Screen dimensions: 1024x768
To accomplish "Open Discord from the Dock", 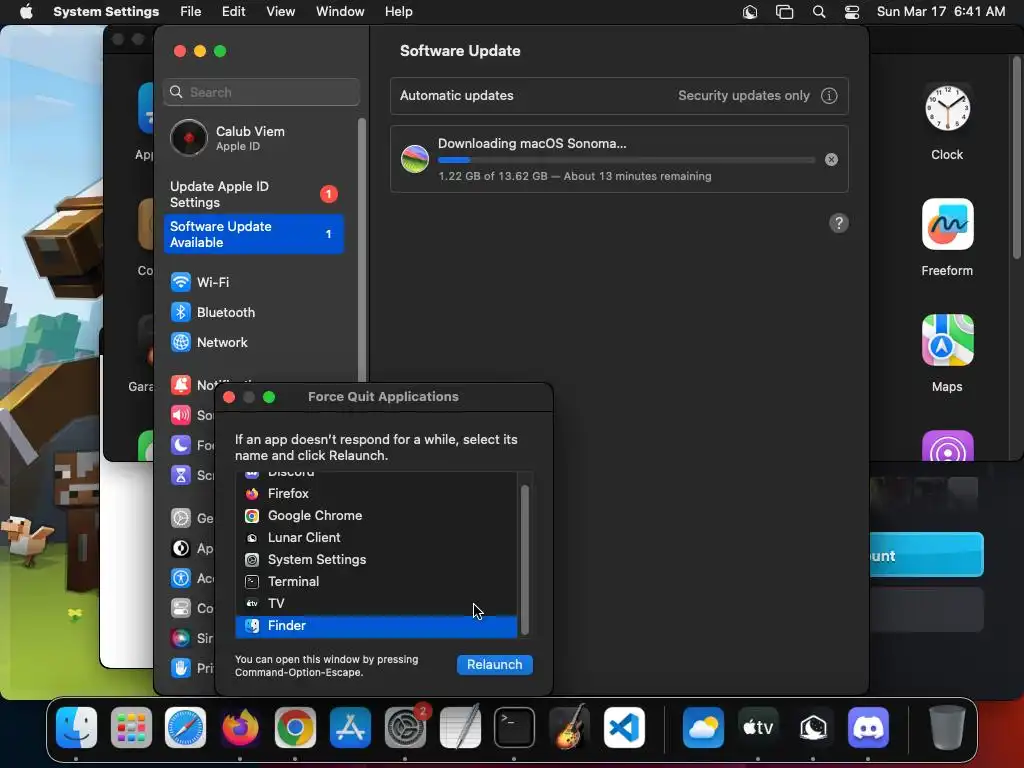I will coord(868,727).
